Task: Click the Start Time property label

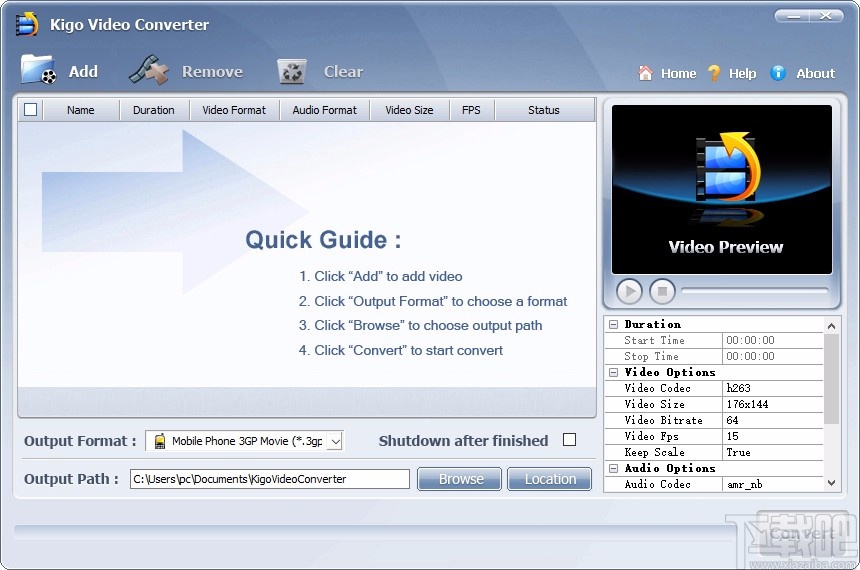Action: 654,341
